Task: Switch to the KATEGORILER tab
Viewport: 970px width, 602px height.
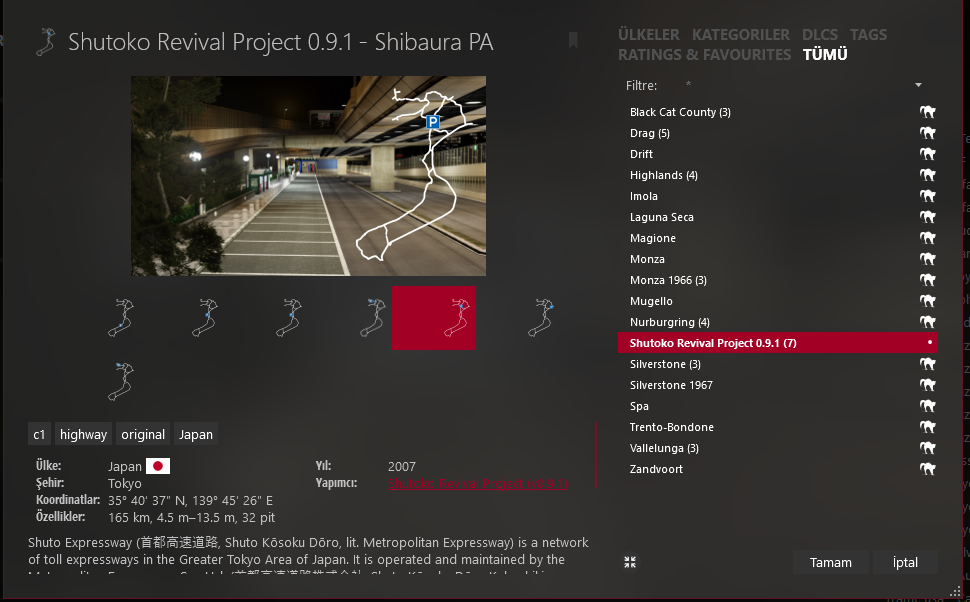Action: [x=740, y=35]
